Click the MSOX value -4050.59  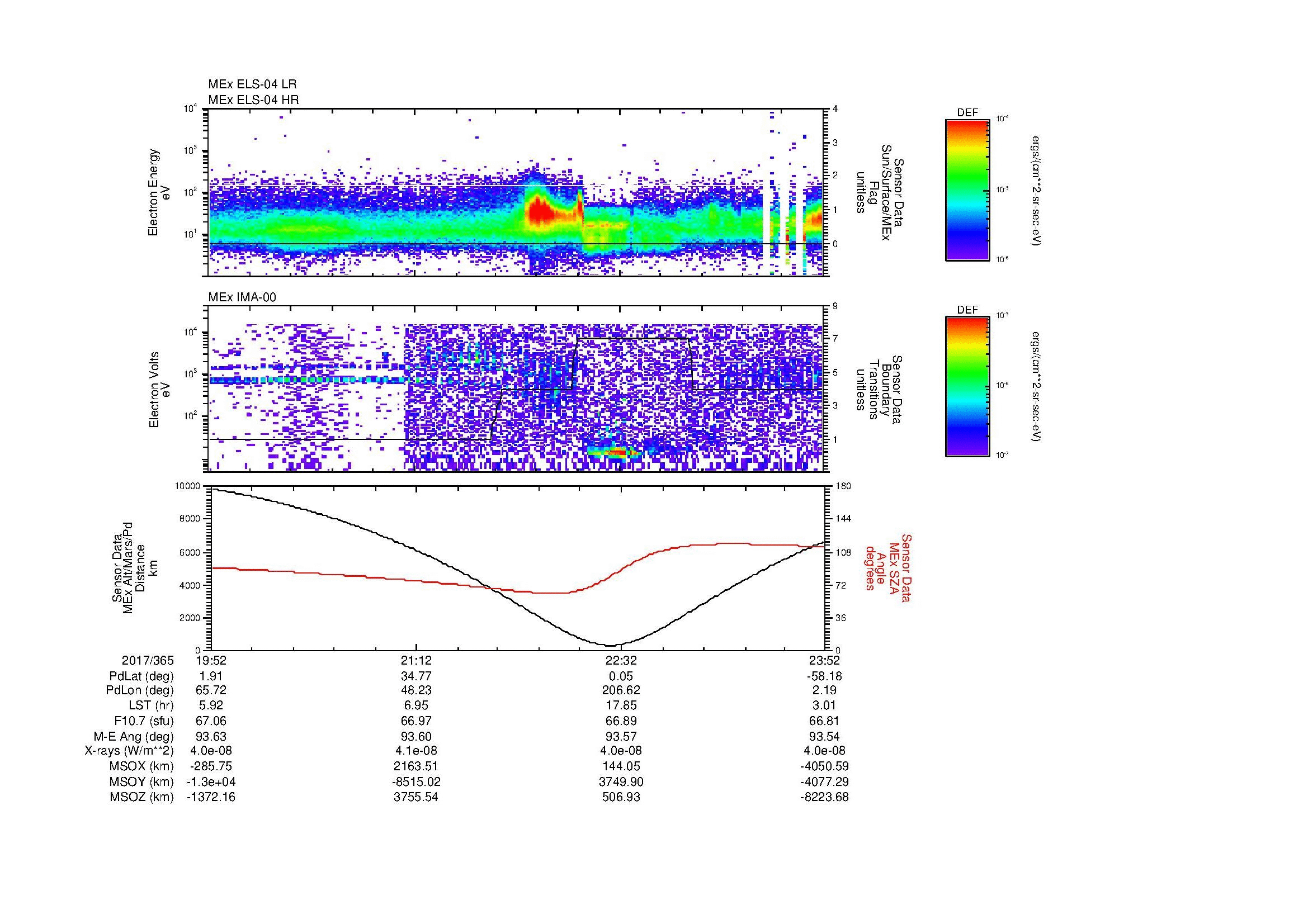[825, 766]
